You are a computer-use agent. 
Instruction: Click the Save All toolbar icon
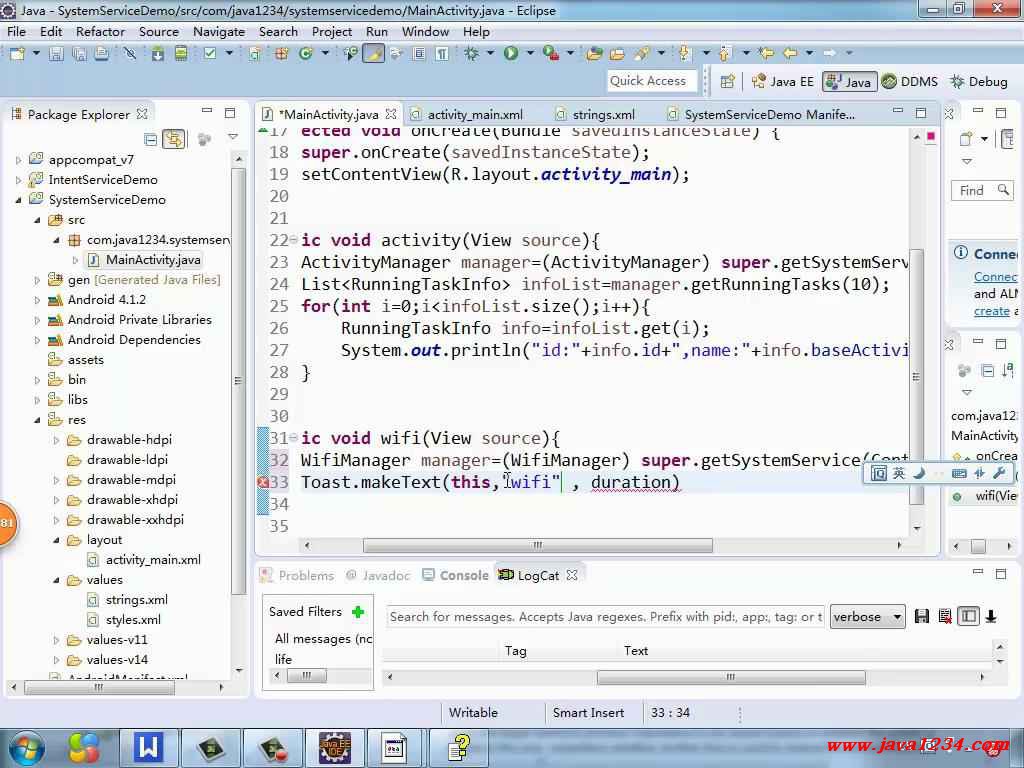click(x=79, y=54)
